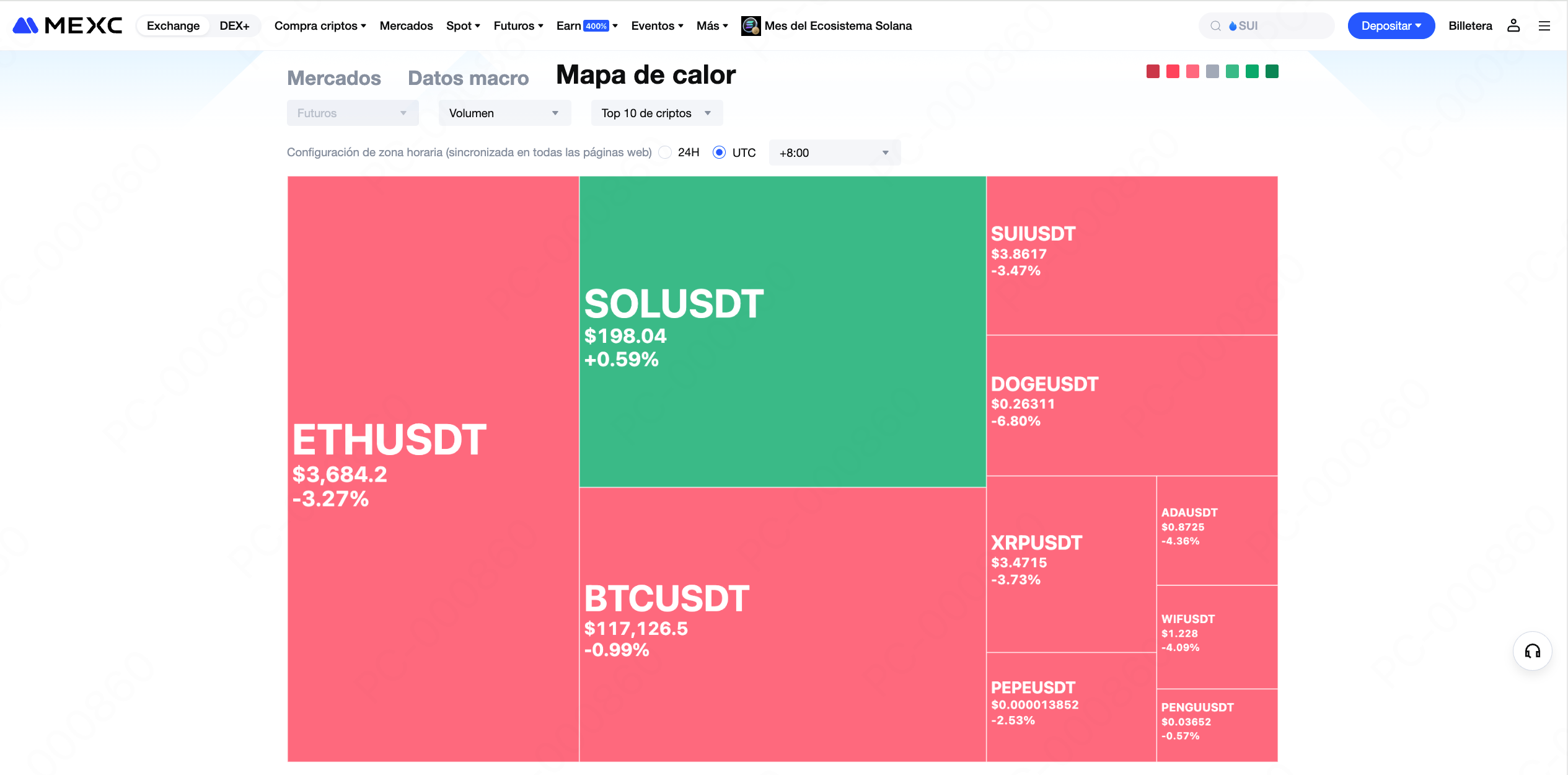
Task: Click the Solana ecosystem month icon
Action: 751,25
